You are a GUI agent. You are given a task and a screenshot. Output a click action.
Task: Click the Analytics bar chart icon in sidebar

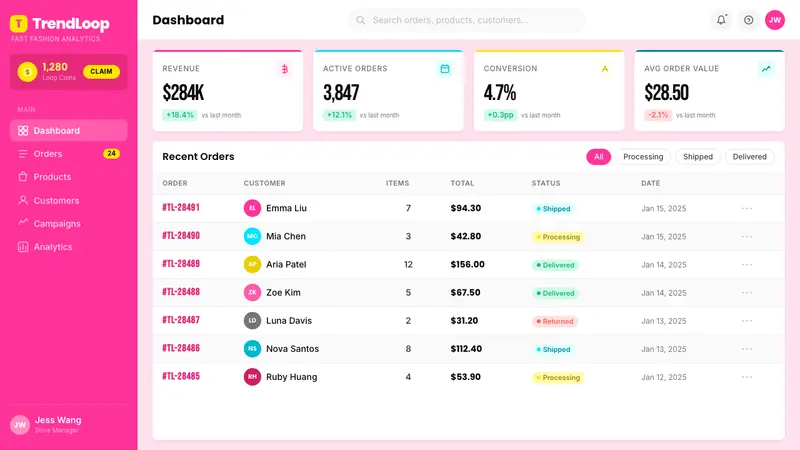(23, 247)
